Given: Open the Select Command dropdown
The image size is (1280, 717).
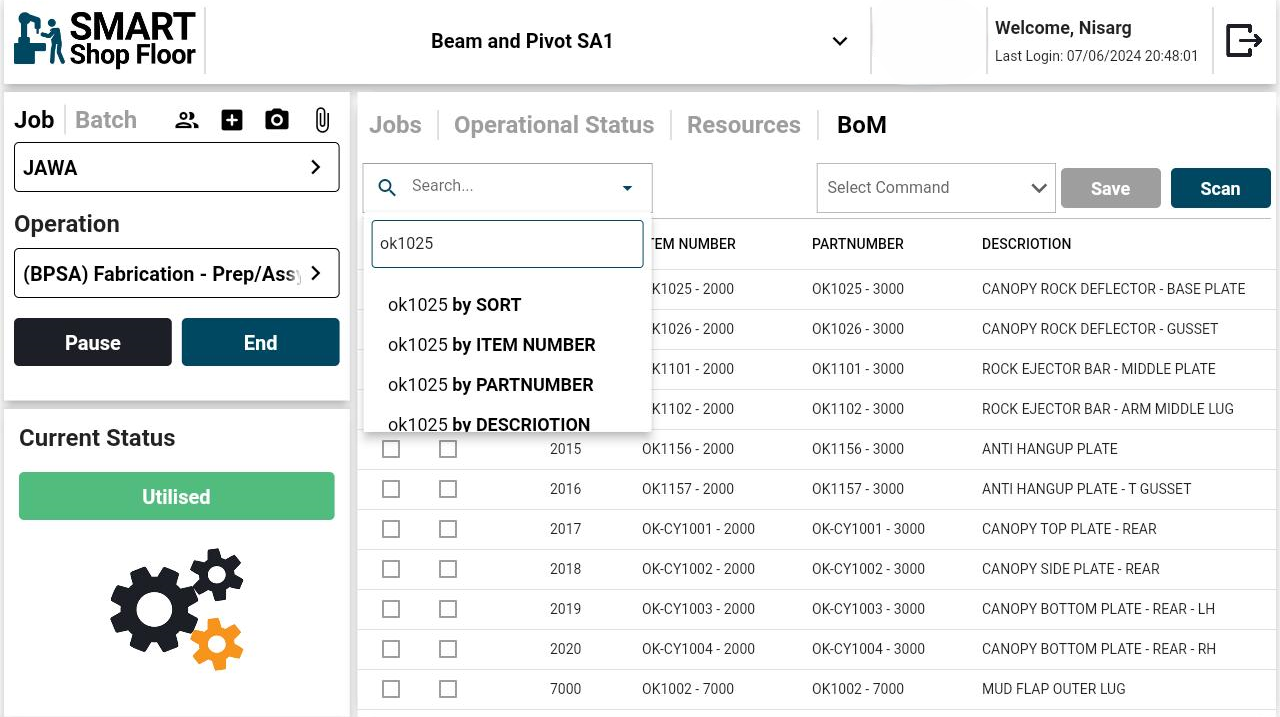Looking at the screenshot, I should [x=935, y=188].
